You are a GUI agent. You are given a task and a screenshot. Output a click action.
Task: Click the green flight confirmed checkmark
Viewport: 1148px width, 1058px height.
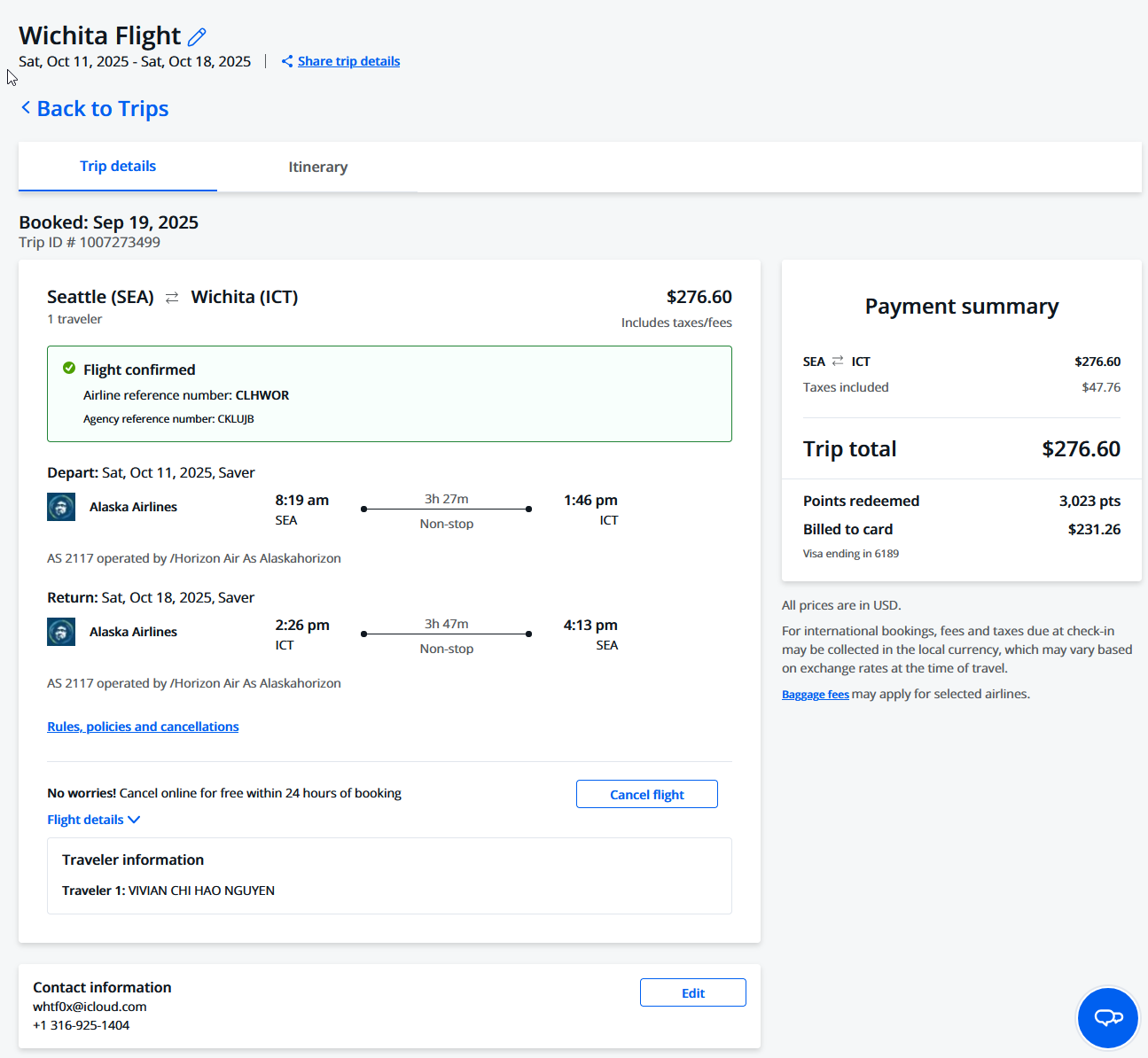coord(69,369)
